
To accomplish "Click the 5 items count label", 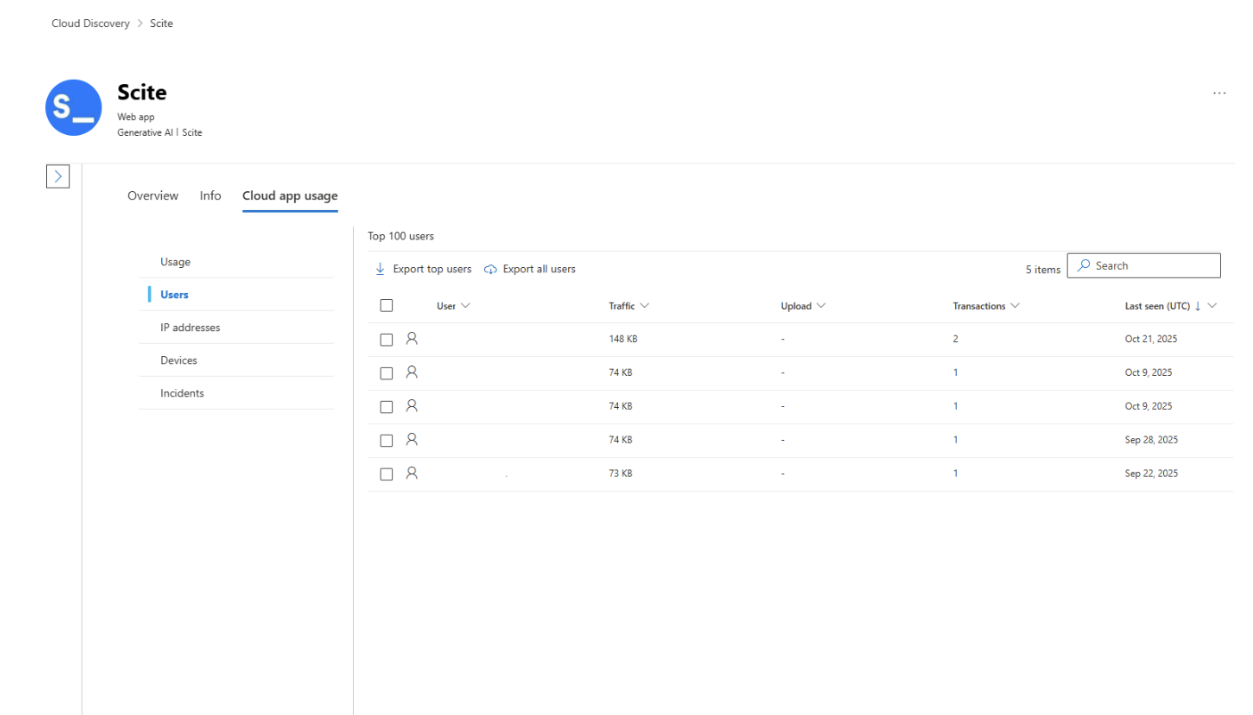I will coord(1043,270).
